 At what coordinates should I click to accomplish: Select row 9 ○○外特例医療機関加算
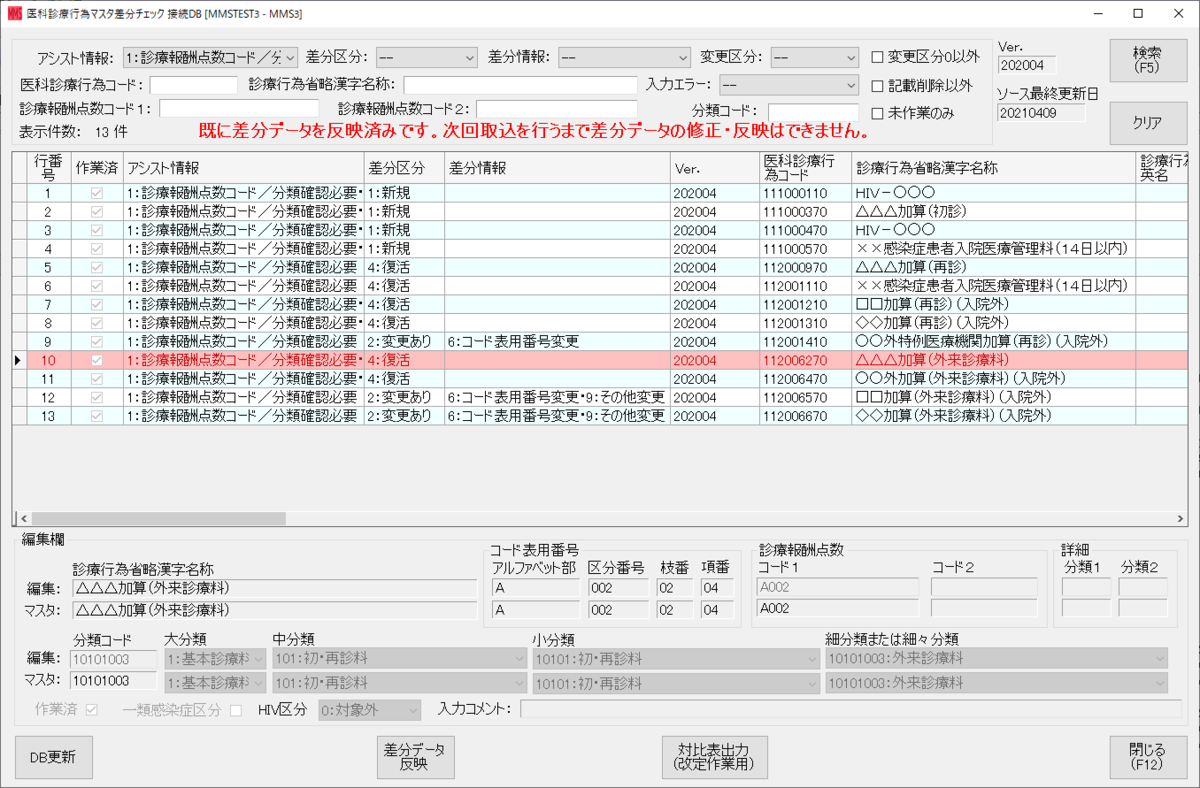(x=600, y=341)
